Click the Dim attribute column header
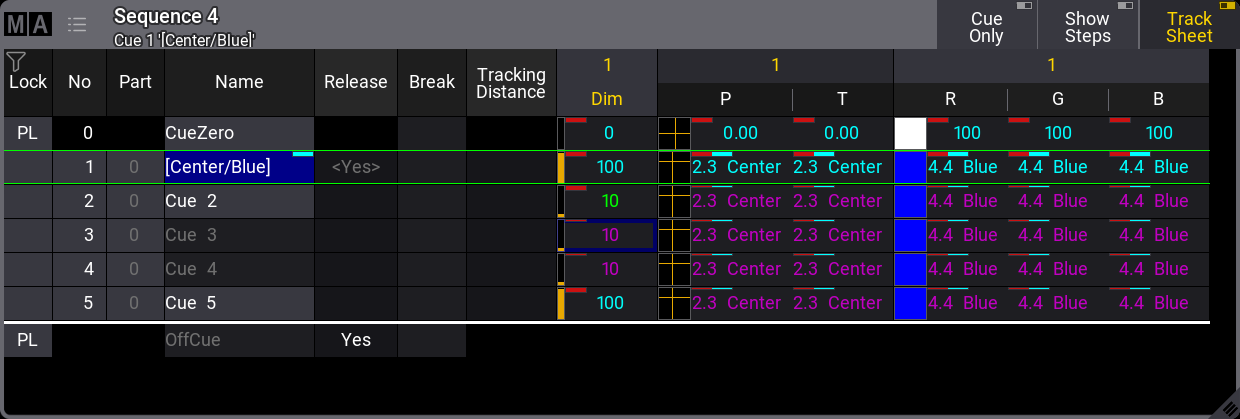 coord(606,99)
